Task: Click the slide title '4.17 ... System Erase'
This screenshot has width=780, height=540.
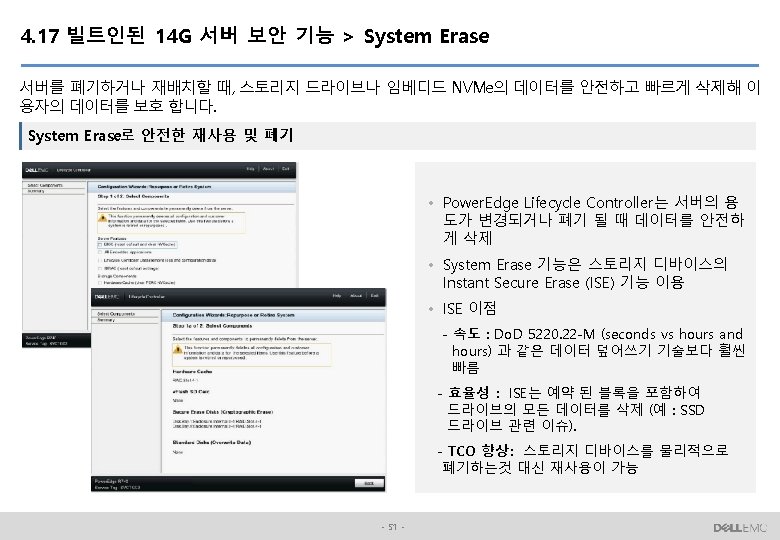Action: tap(255, 36)
